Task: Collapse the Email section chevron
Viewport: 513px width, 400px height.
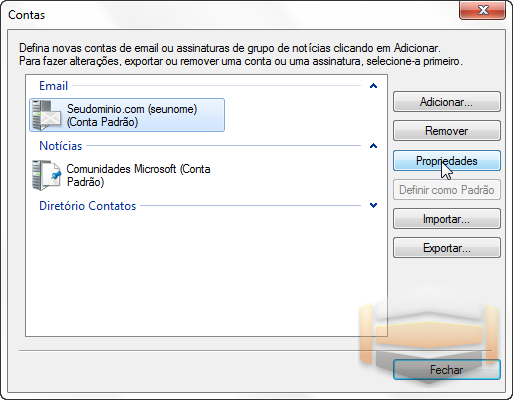Action: pyautogui.click(x=373, y=86)
